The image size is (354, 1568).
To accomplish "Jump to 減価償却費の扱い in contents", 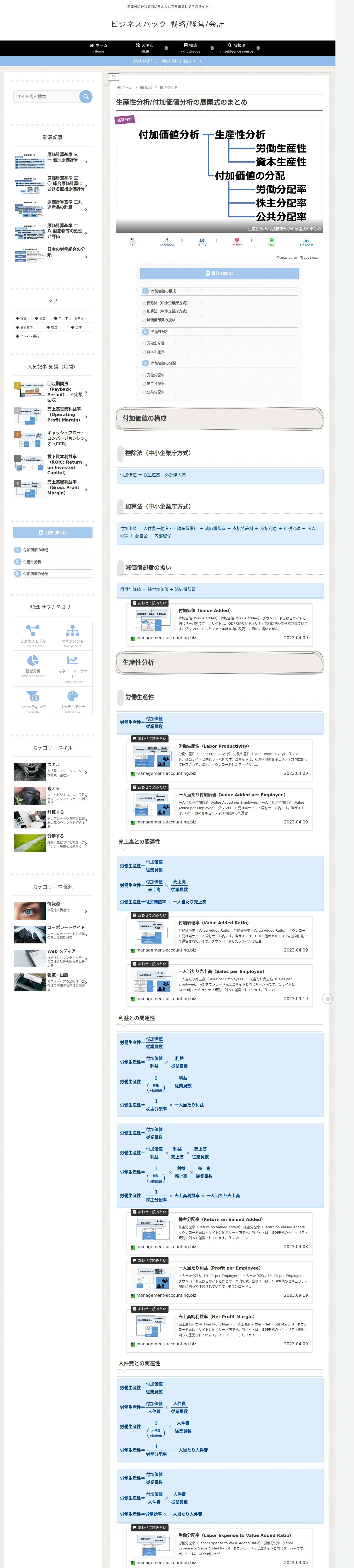I will 161,320.
